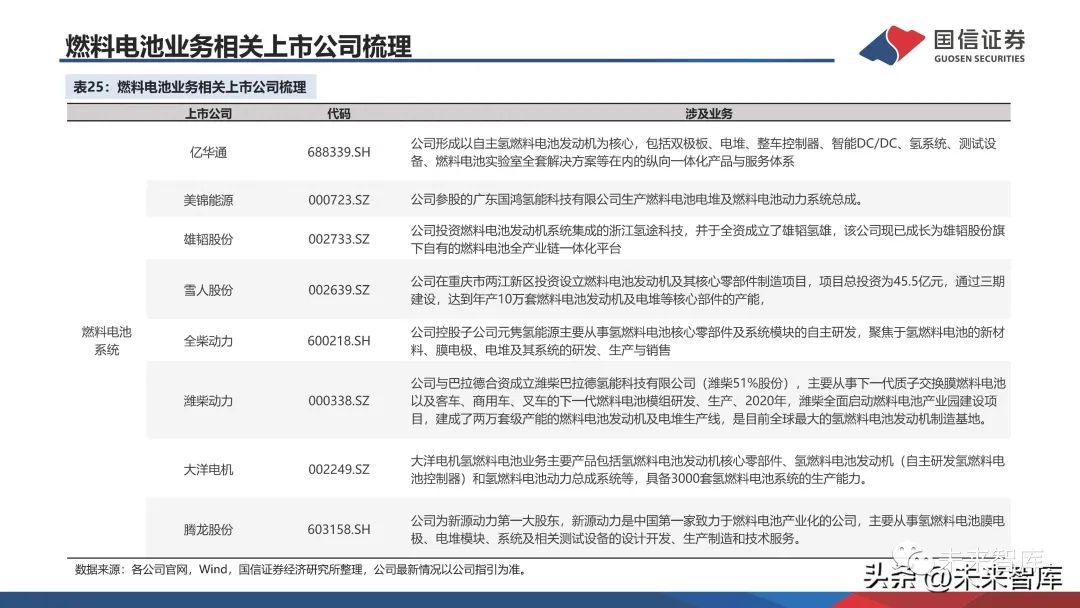Viewport: 1080px width, 608px height.
Task: Select the stock code 002733.SZ
Action: 339,239
